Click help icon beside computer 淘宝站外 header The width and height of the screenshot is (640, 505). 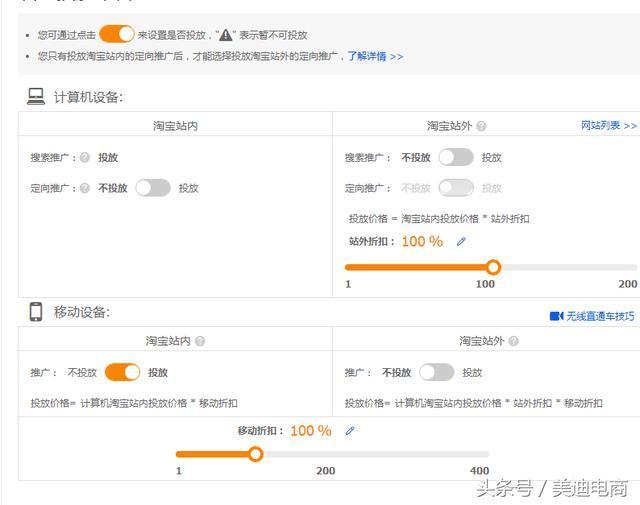pyautogui.click(x=482, y=126)
